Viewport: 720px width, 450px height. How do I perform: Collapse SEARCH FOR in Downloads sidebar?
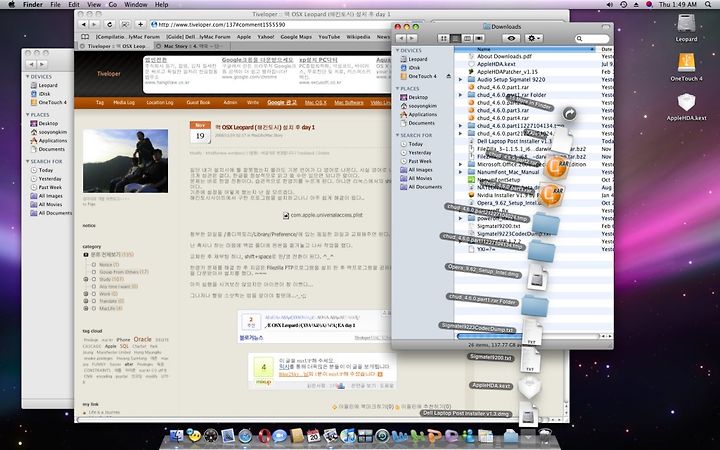click(398, 135)
